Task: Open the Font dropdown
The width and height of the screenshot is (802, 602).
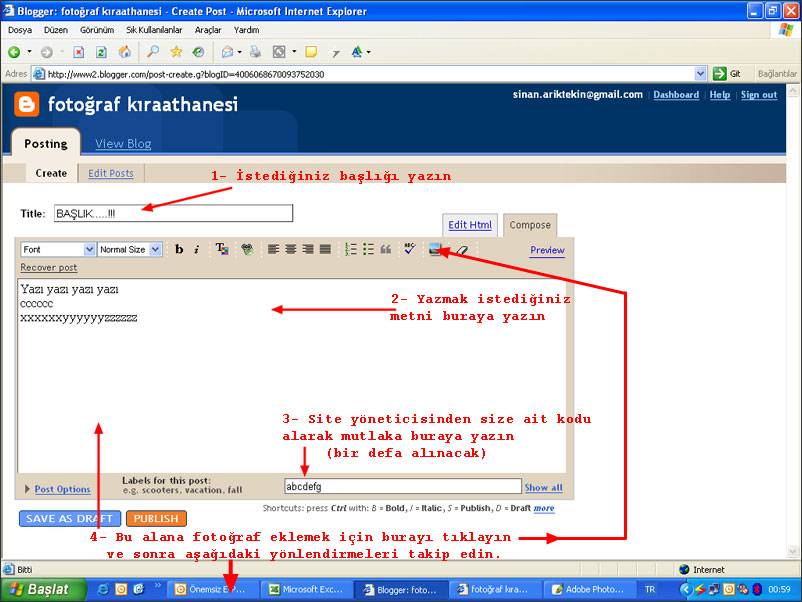Action: [x=58, y=249]
